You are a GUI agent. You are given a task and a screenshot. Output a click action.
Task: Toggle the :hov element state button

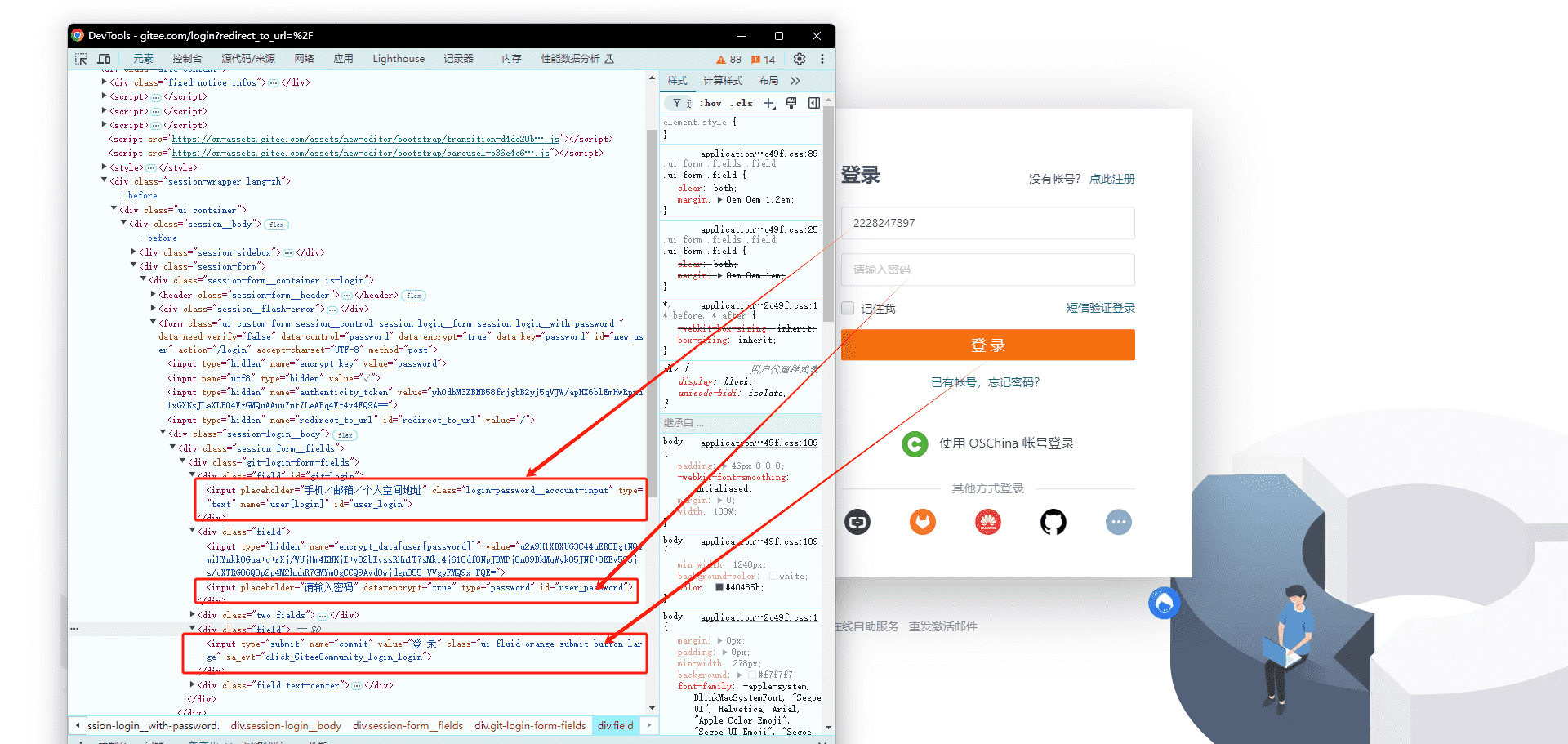[710, 103]
